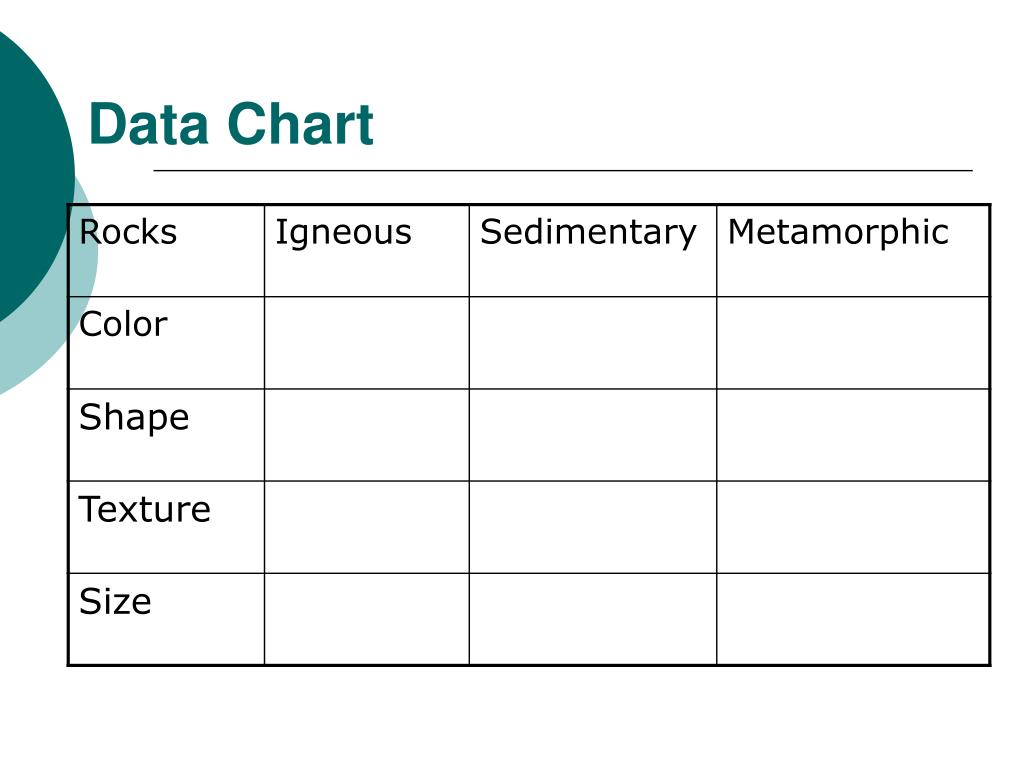Click the empty Sedimentary Color cell
Screen dimensions: 1024x768
[593, 343]
